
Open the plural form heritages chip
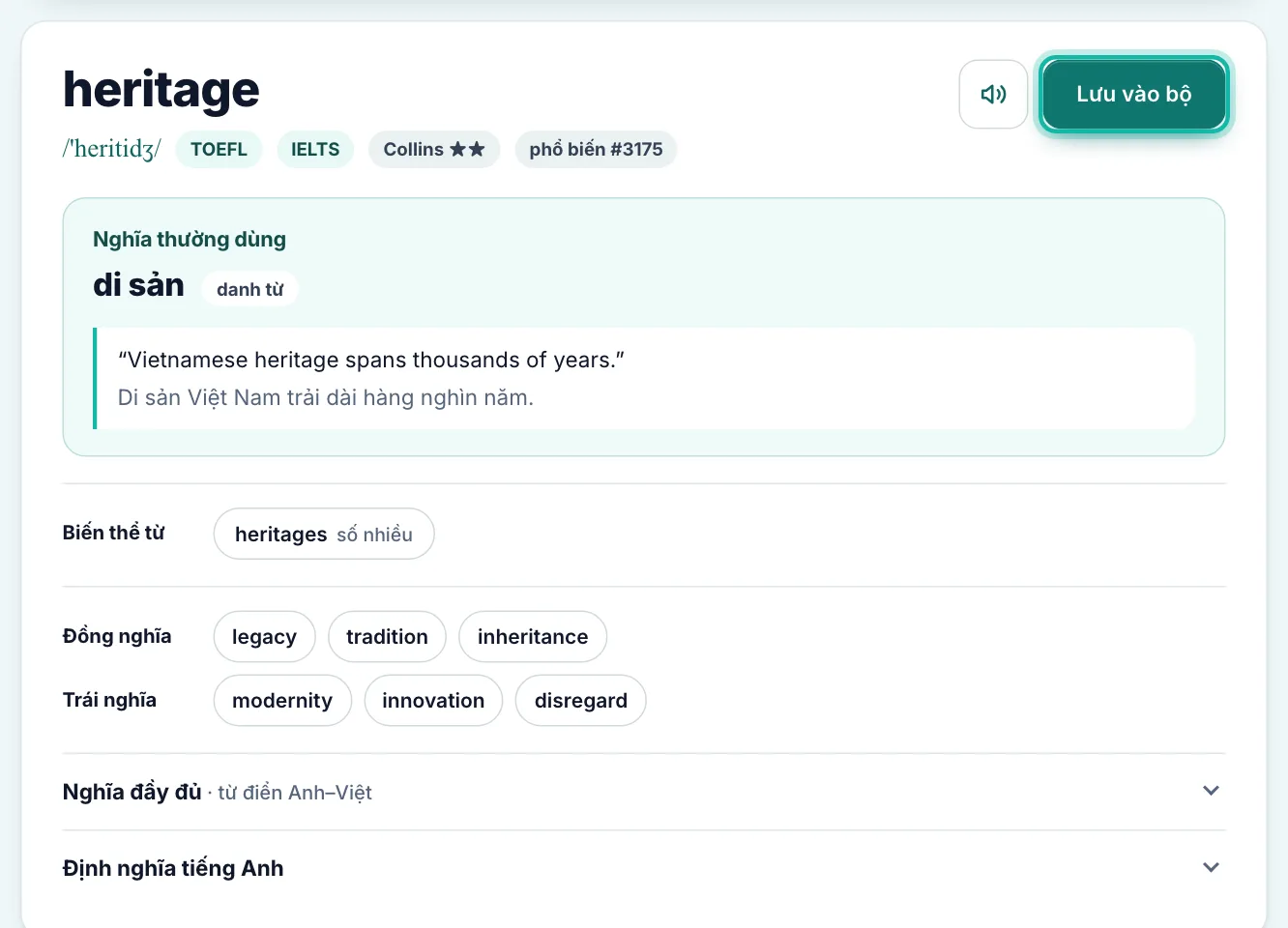[324, 534]
